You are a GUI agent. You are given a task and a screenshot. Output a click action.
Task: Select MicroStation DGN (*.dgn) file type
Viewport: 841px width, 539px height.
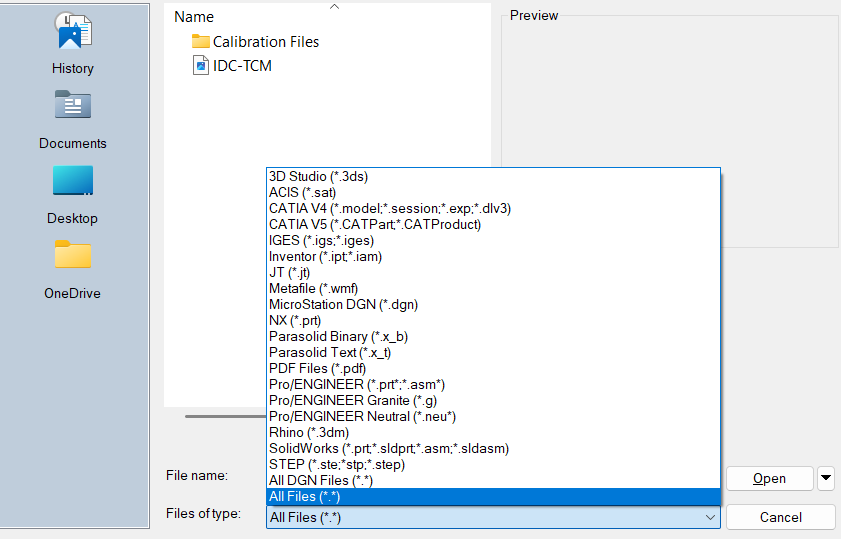(343, 304)
